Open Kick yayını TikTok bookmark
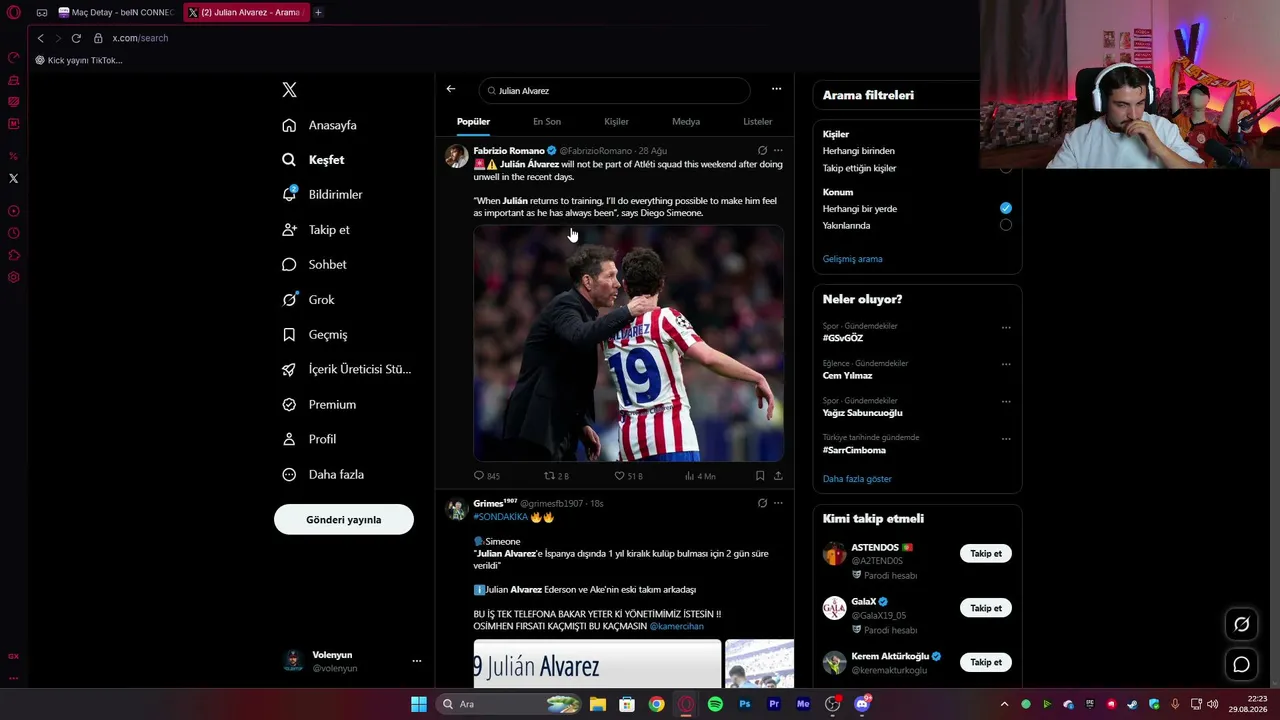 [x=79, y=60]
